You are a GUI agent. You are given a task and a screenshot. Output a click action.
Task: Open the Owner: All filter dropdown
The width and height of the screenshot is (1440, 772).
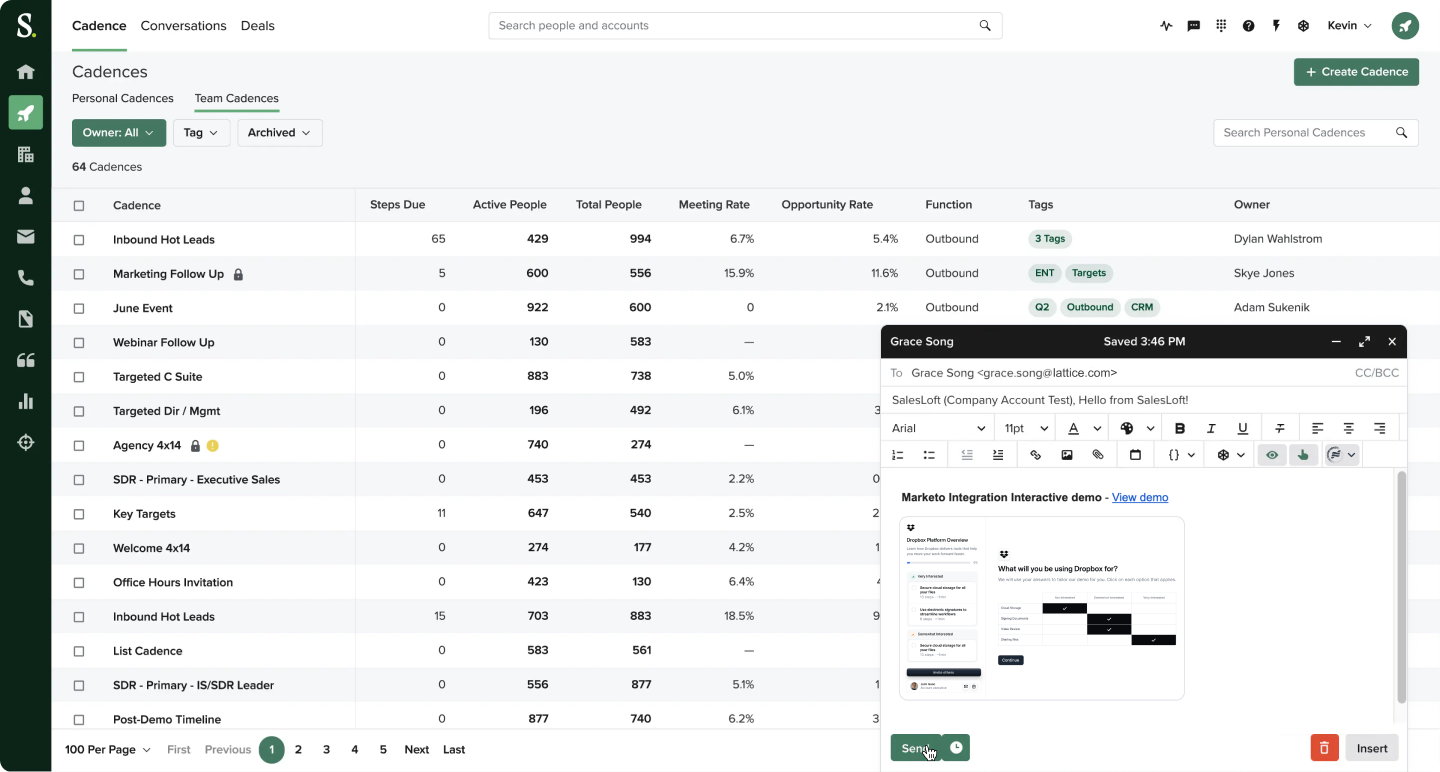118,132
